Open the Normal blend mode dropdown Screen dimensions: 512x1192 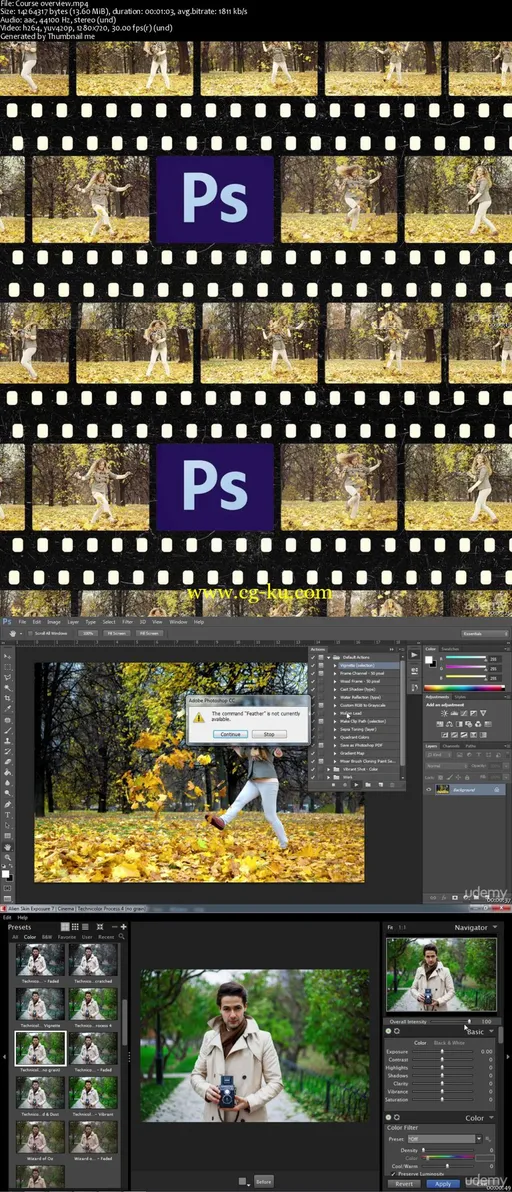click(x=446, y=766)
